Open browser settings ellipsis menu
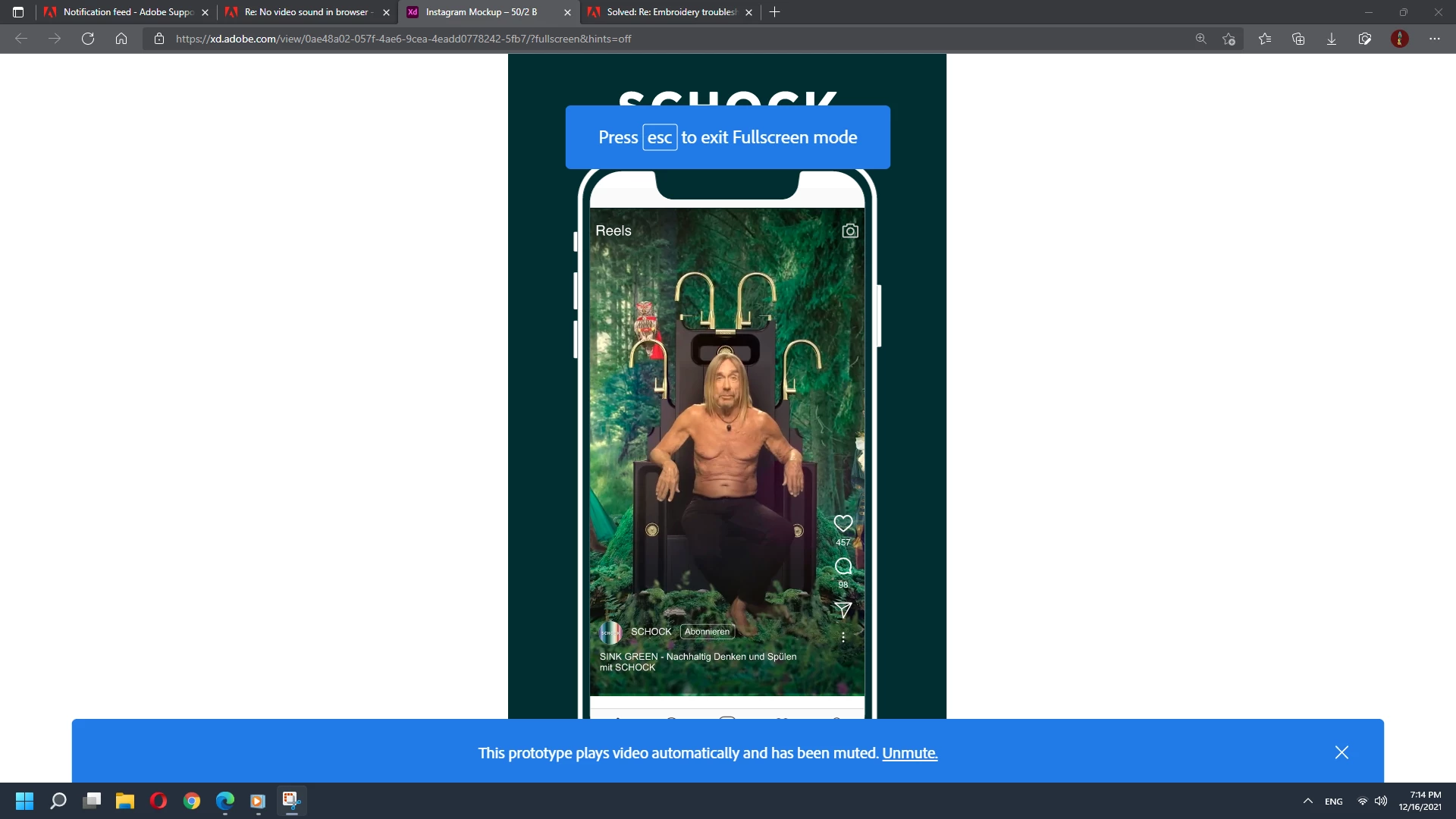 pos(1434,39)
